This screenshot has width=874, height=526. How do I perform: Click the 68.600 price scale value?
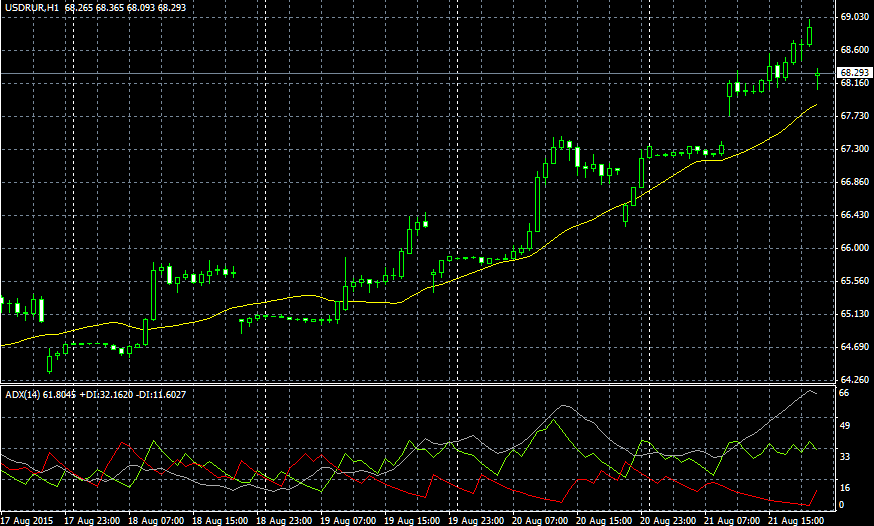click(854, 50)
